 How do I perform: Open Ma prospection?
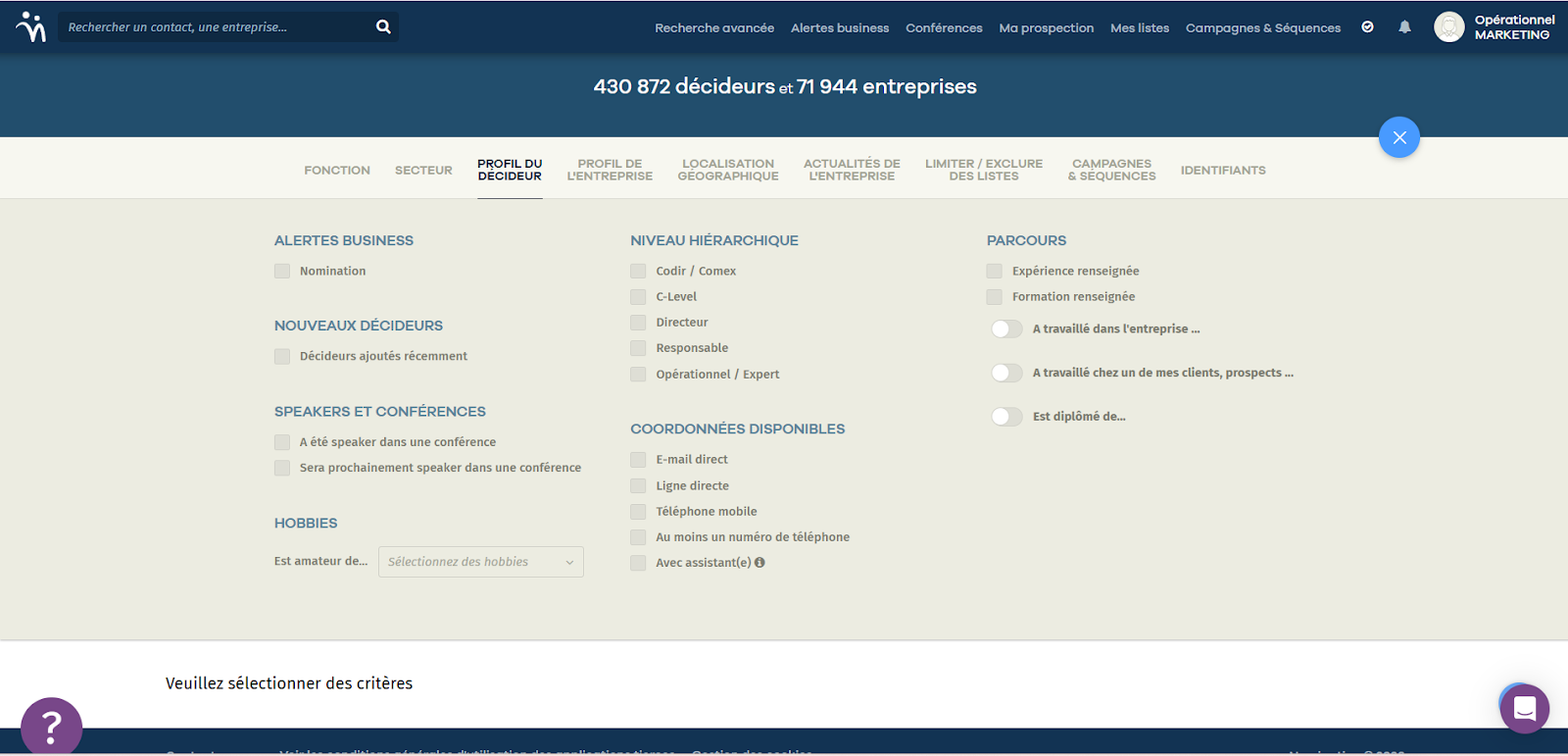[1047, 28]
